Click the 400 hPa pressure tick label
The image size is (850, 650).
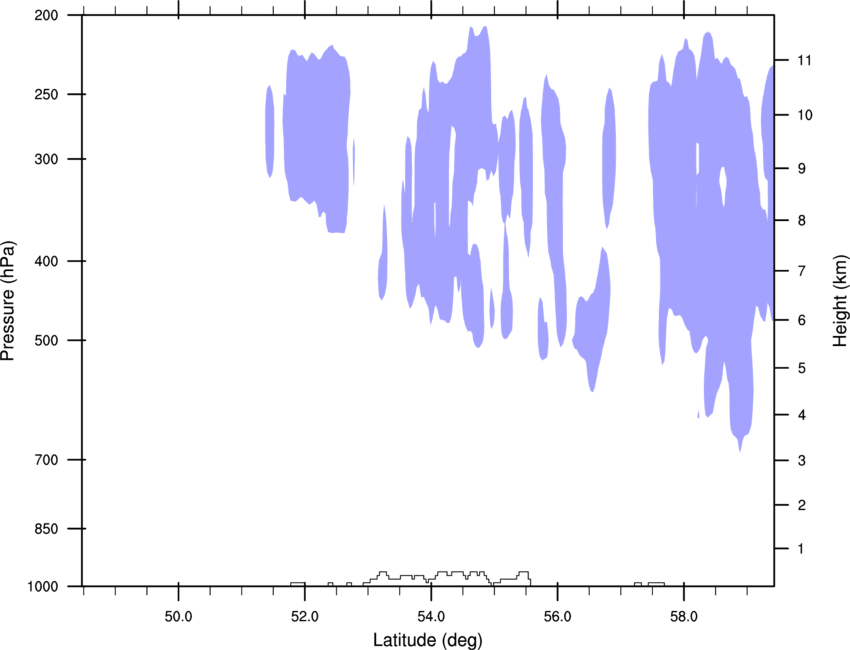(46, 261)
